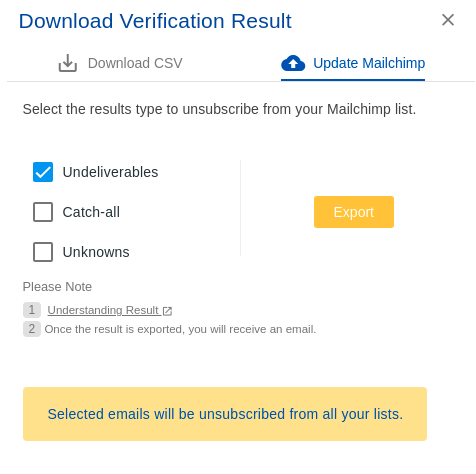Image resolution: width=476 pixels, height=474 pixels.
Task: Click the Catch-all label text
Action: (x=91, y=212)
